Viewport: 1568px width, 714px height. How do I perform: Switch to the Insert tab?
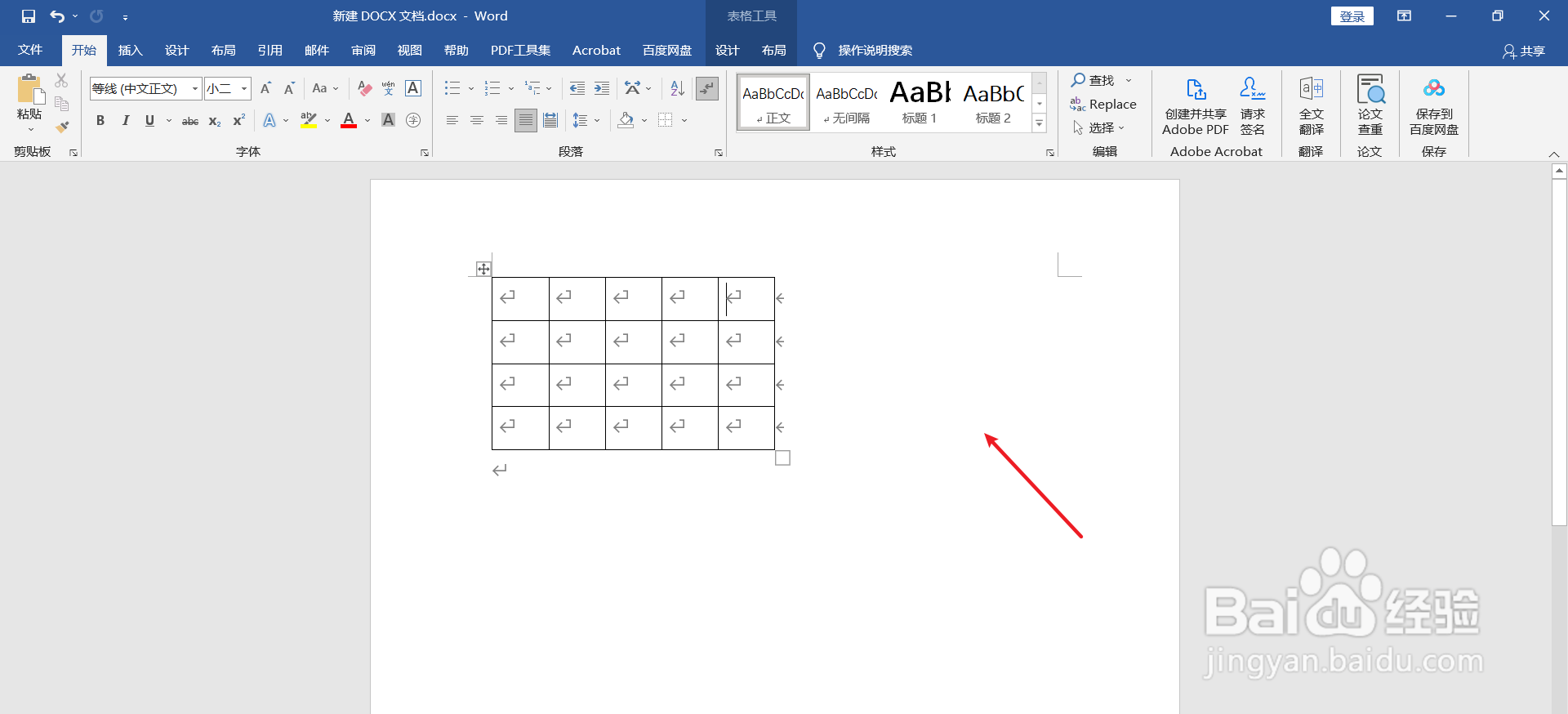(x=131, y=51)
